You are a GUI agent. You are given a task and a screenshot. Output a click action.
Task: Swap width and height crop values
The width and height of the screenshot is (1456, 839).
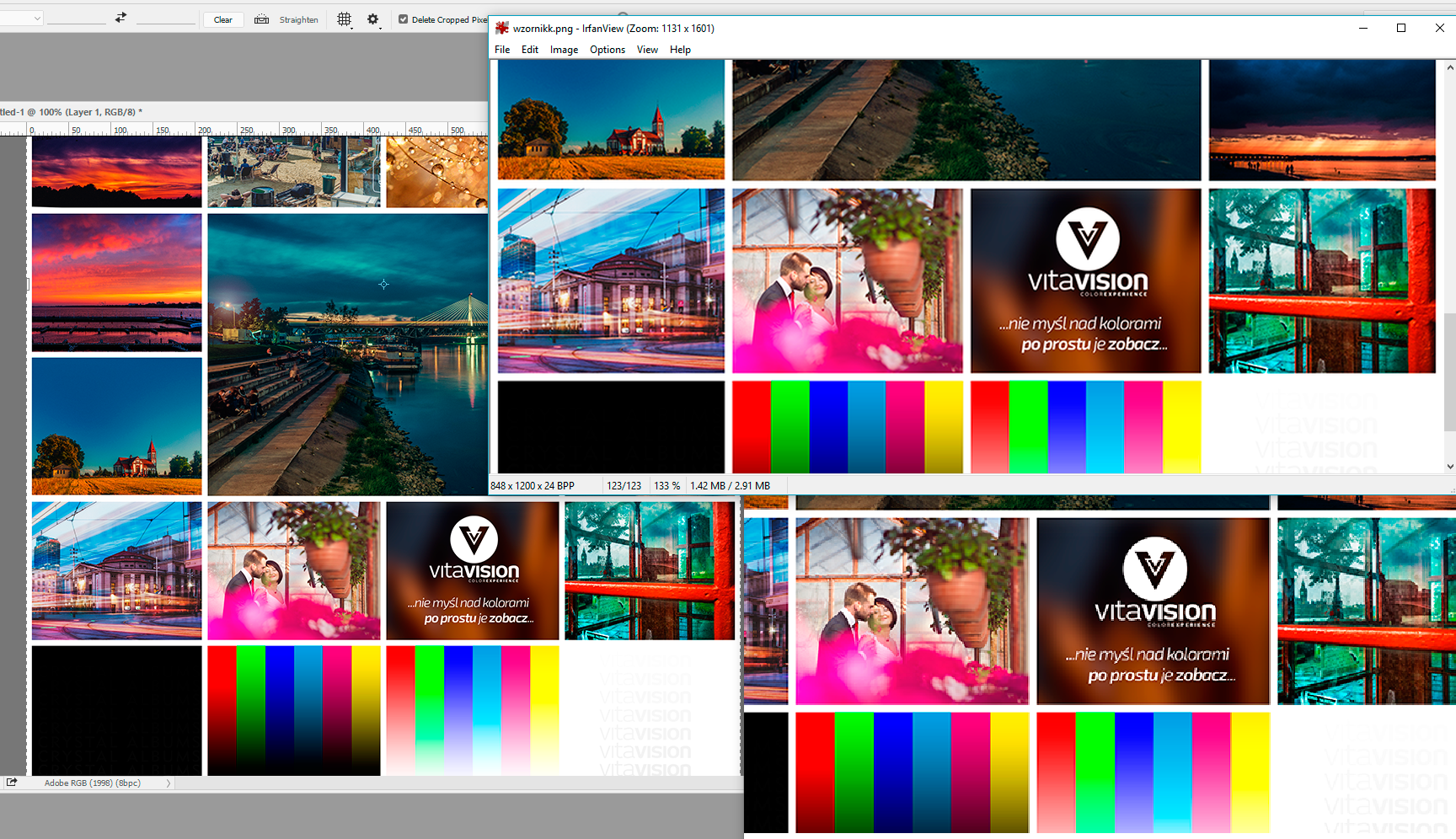120,18
